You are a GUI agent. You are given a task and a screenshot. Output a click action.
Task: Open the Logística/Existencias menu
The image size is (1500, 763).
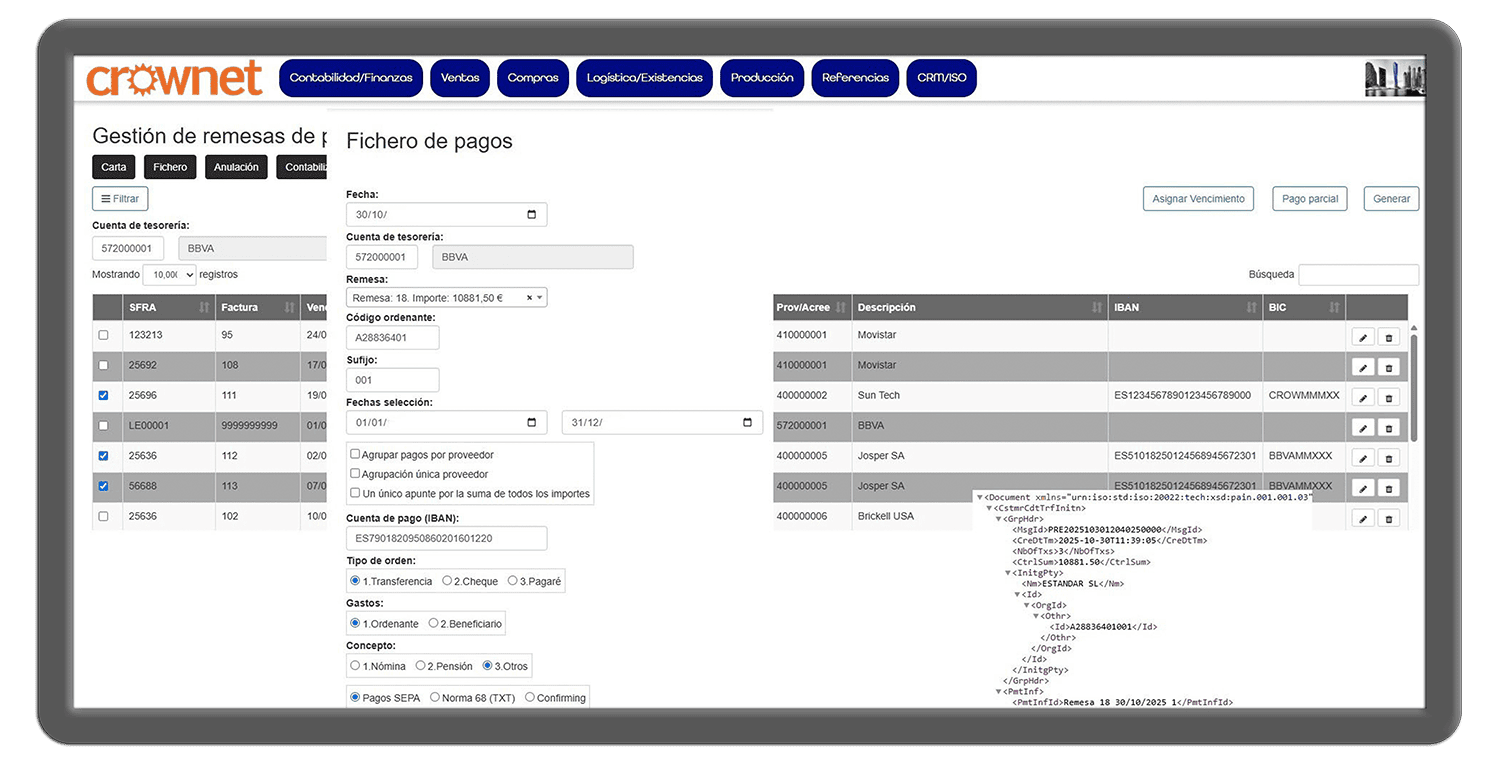click(x=644, y=78)
